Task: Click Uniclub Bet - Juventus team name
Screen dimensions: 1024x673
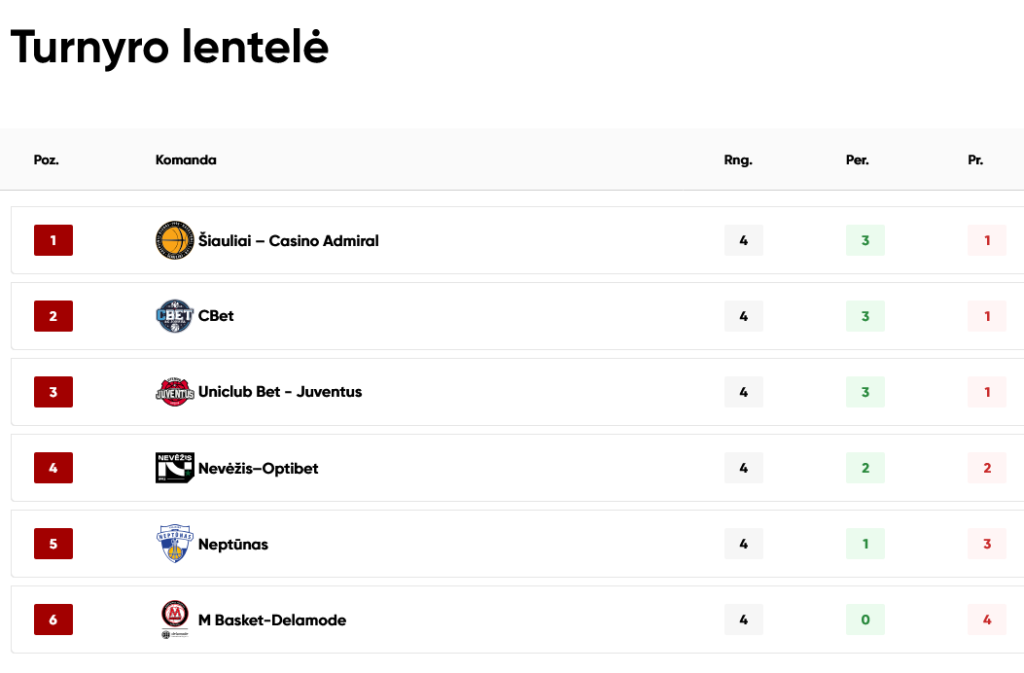Action: point(280,392)
